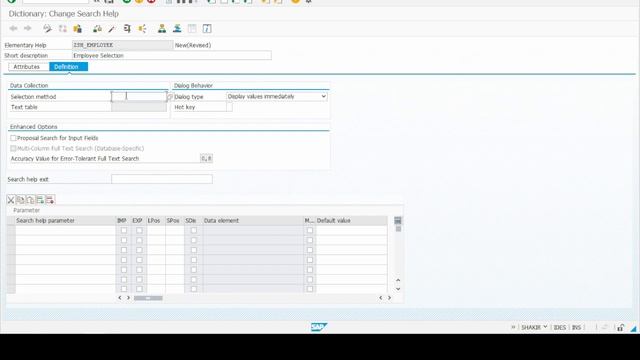
Task: Click the Data element column header
Action: tap(253, 221)
